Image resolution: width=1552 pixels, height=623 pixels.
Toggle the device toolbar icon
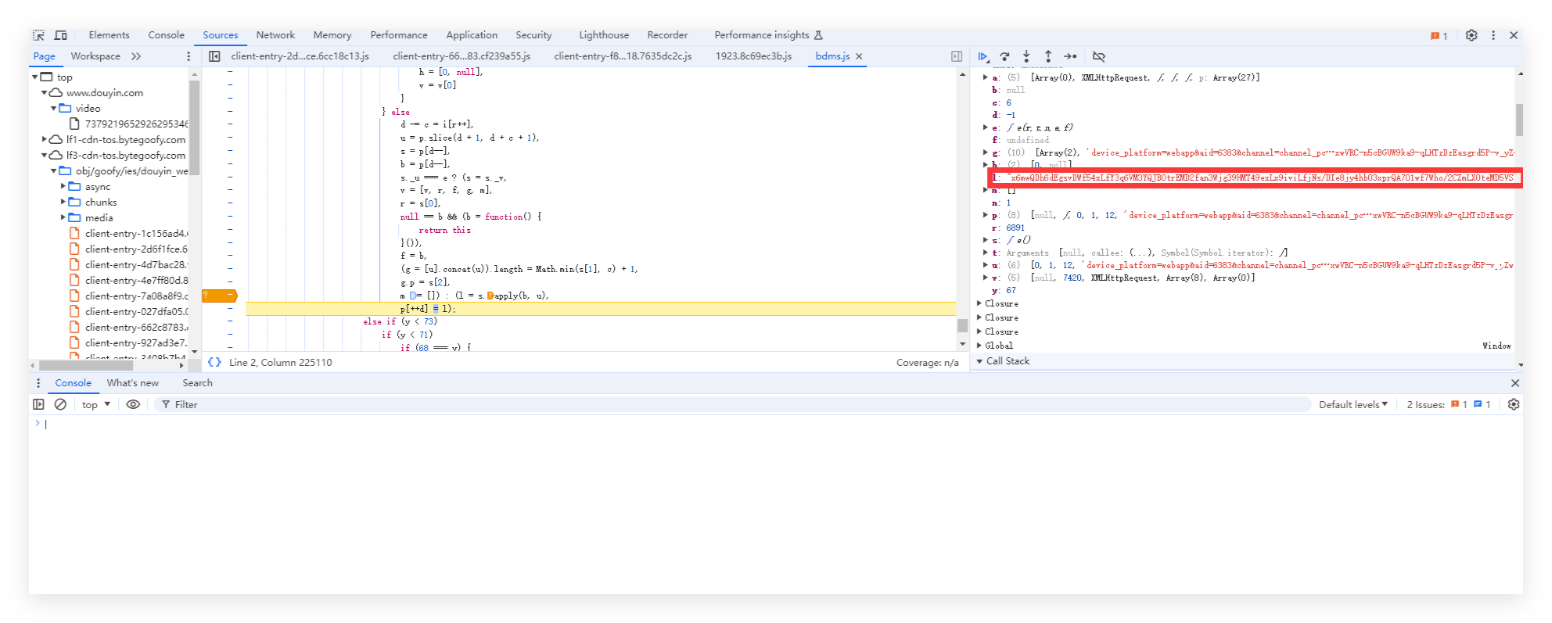pyautogui.click(x=61, y=35)
